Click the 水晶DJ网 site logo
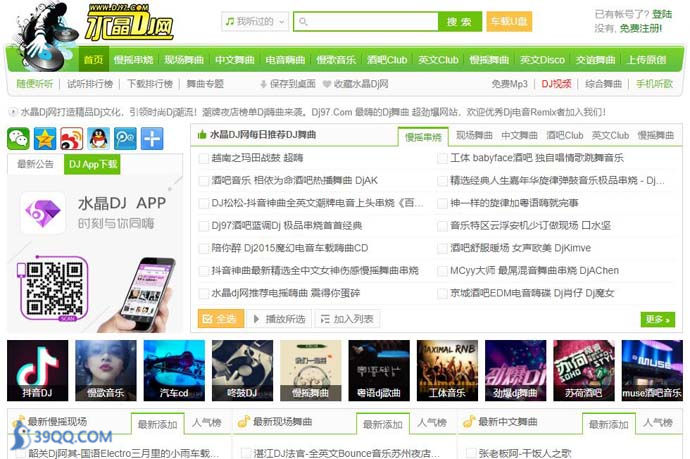The image size is (690, 459). pyautogui.click(x=129, y=23)
